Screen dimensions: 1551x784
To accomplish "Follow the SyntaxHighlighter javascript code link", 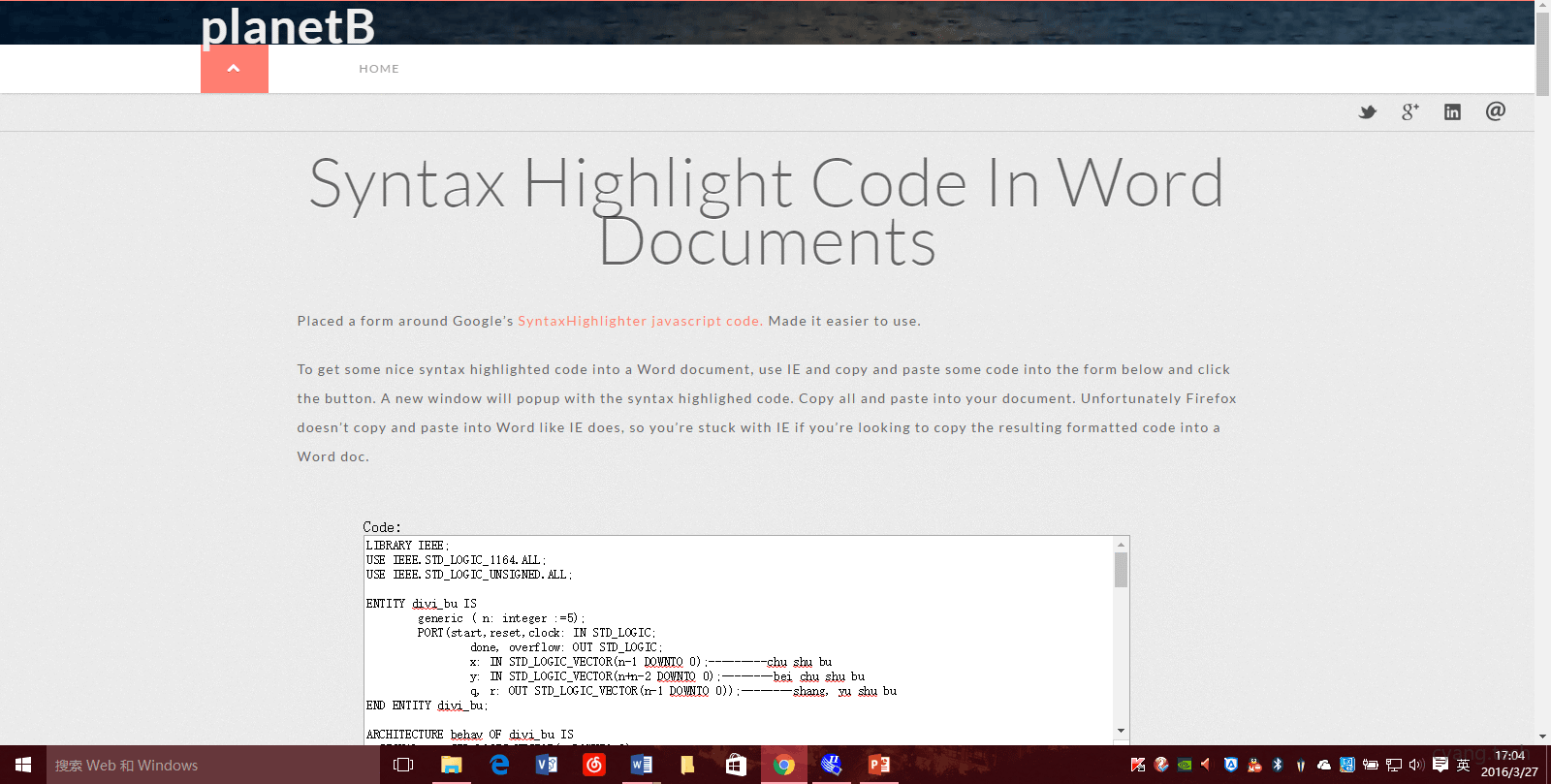I will click(x=640, y=321).
